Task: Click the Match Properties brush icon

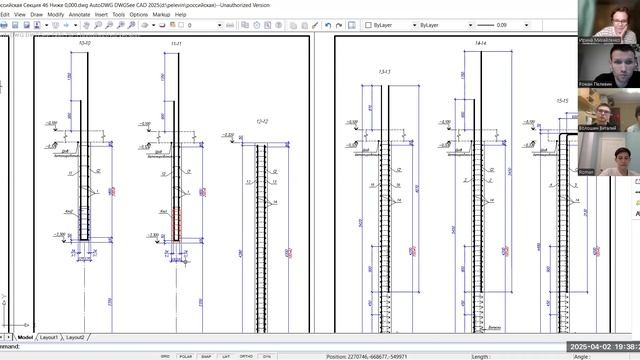Action: (315, 25)
